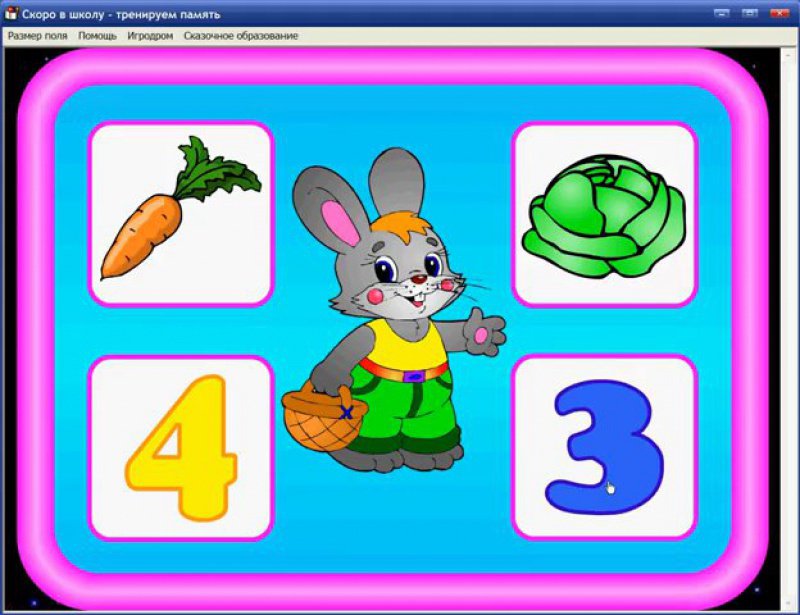The width and height of the screenshot is (800, 615).
Task: Minimize the game window
Action: click(721, 13)
